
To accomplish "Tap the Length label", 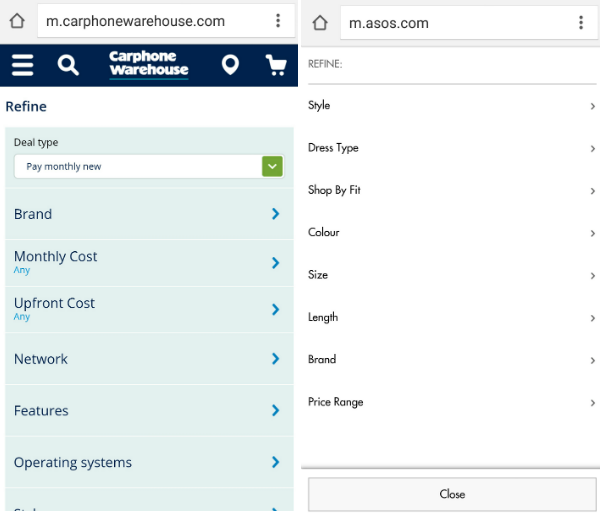I will (x=323, y=317).
